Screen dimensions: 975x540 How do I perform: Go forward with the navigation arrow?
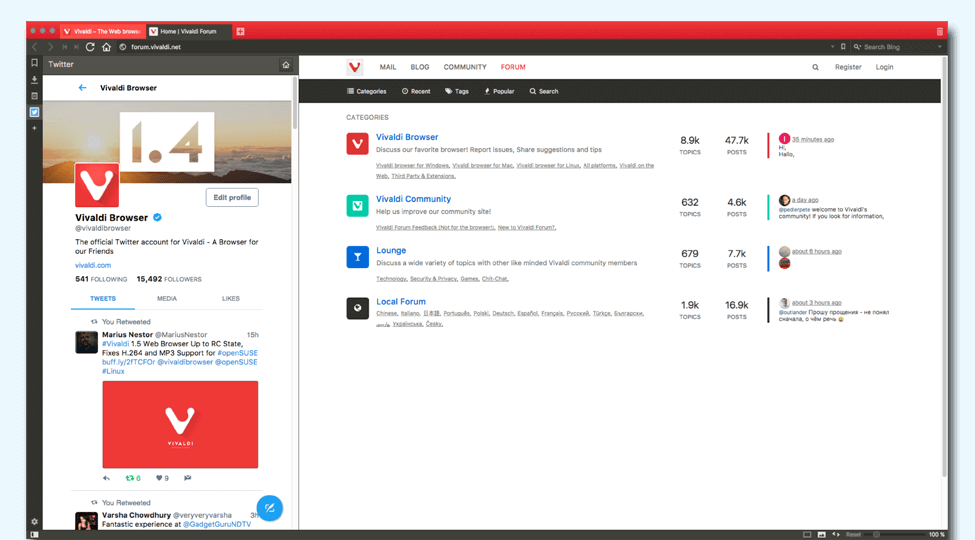point(50,47)
